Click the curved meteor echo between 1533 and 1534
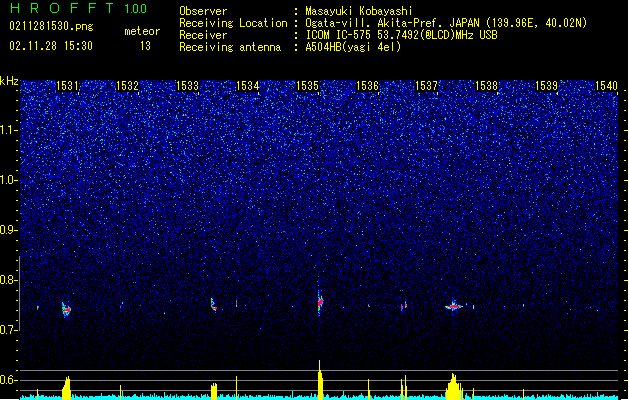The image size is (629, 400). pyautogui.click(x=213, y=305)
